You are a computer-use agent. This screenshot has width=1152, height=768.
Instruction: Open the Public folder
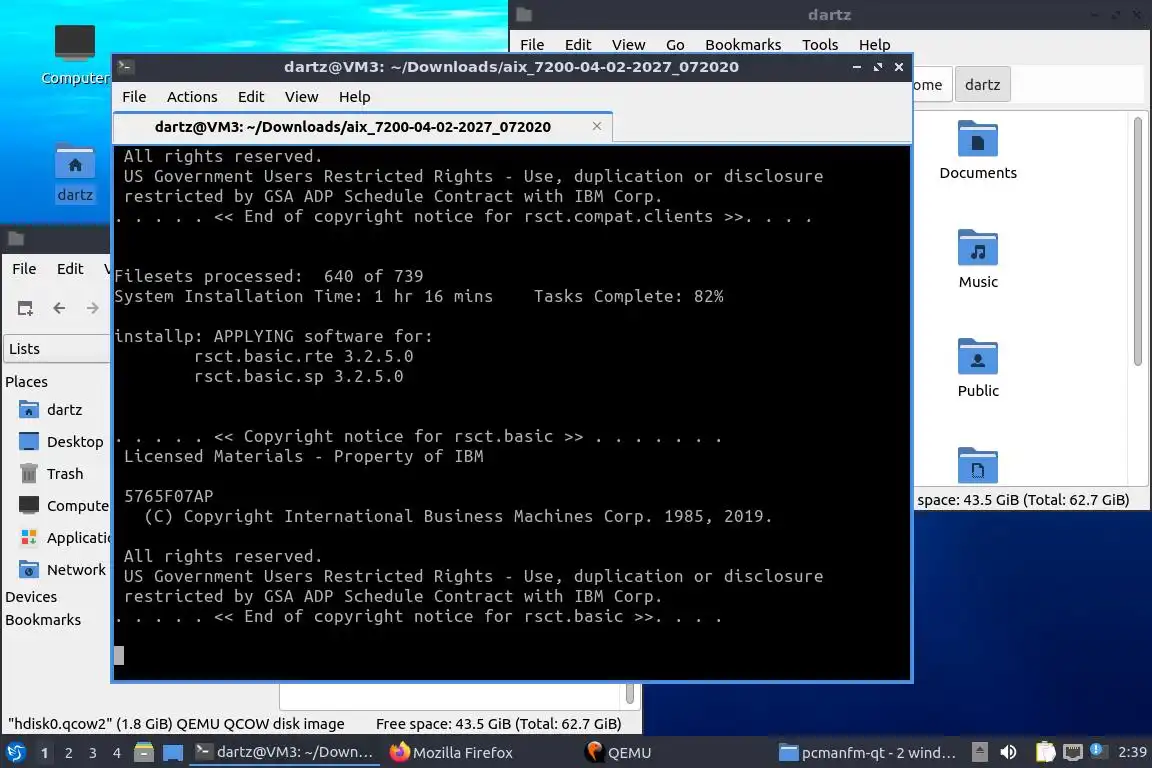coord(978,367)
